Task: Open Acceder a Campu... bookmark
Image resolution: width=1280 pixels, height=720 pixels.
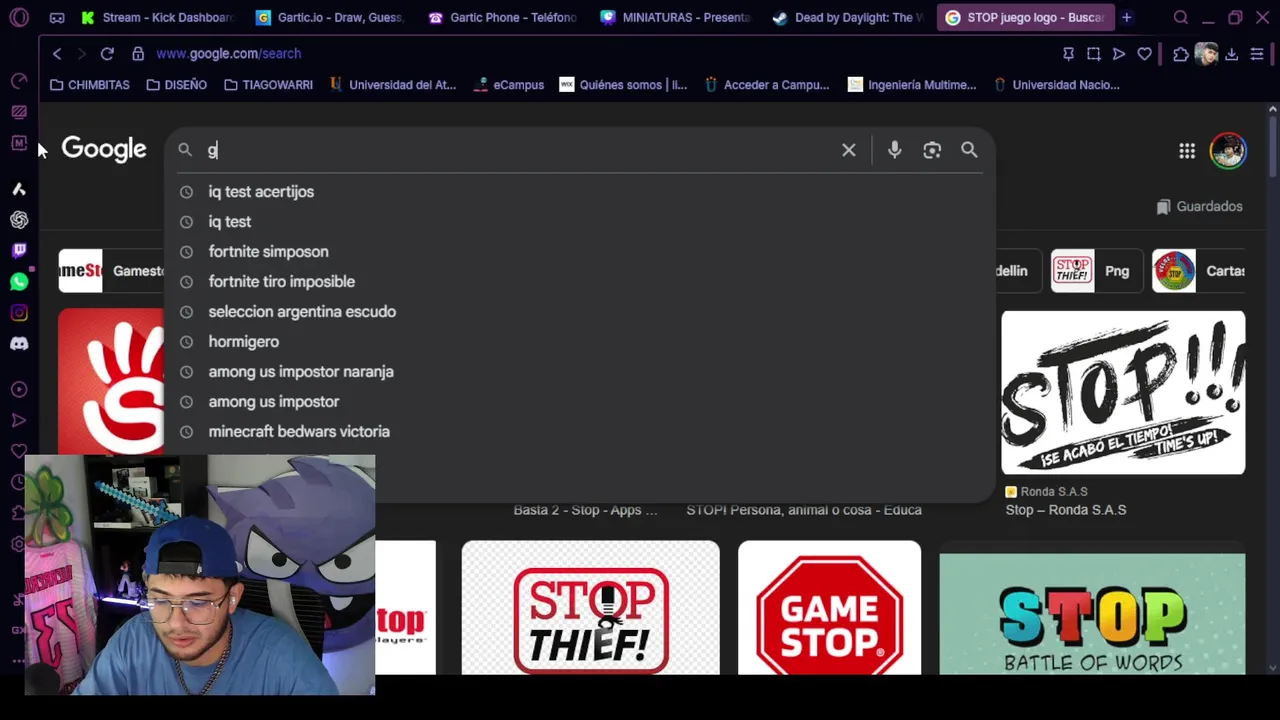Action: (767, 85)
